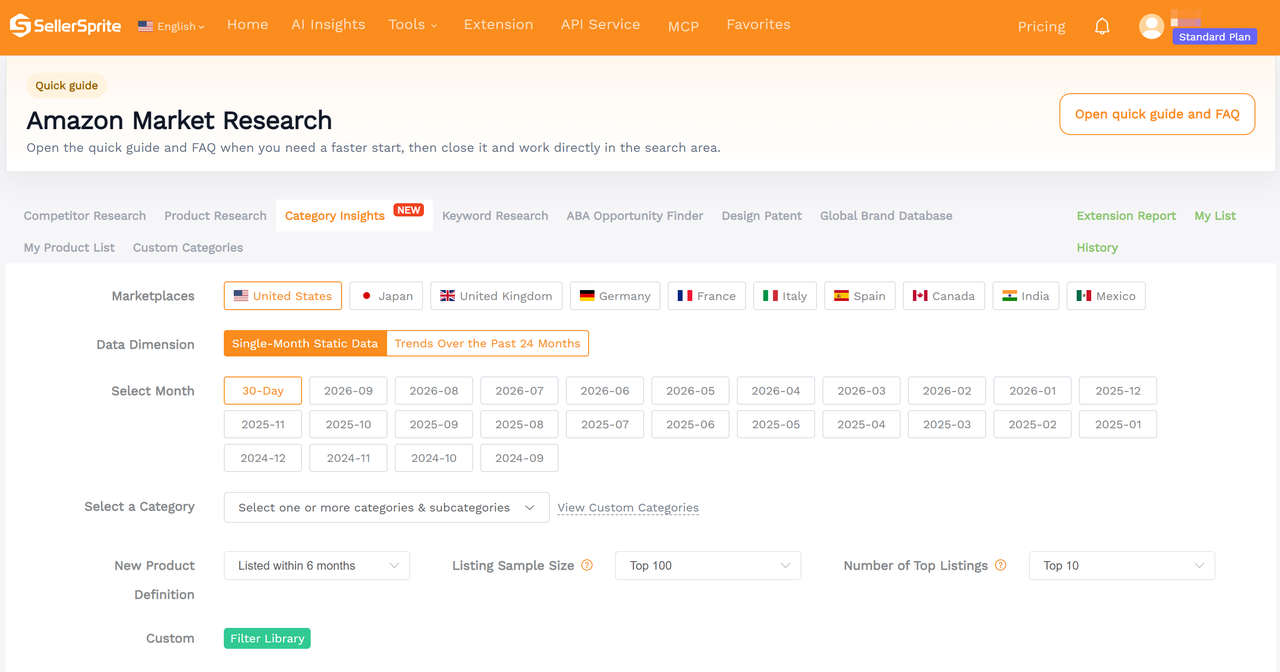Click the Number of Top Listings help icon
This screenshot has width=1280, height=672.
1001,565
